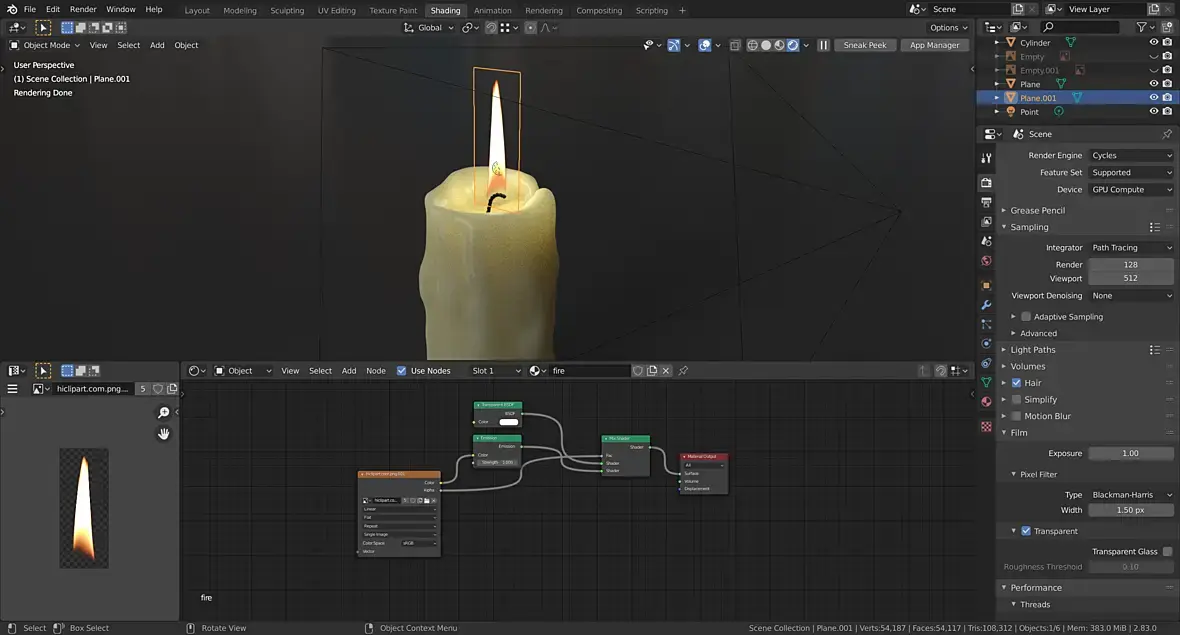Open the Device GPU Compute dropdown
Screen dimensions: 1180x635
tap(1131, 190)
